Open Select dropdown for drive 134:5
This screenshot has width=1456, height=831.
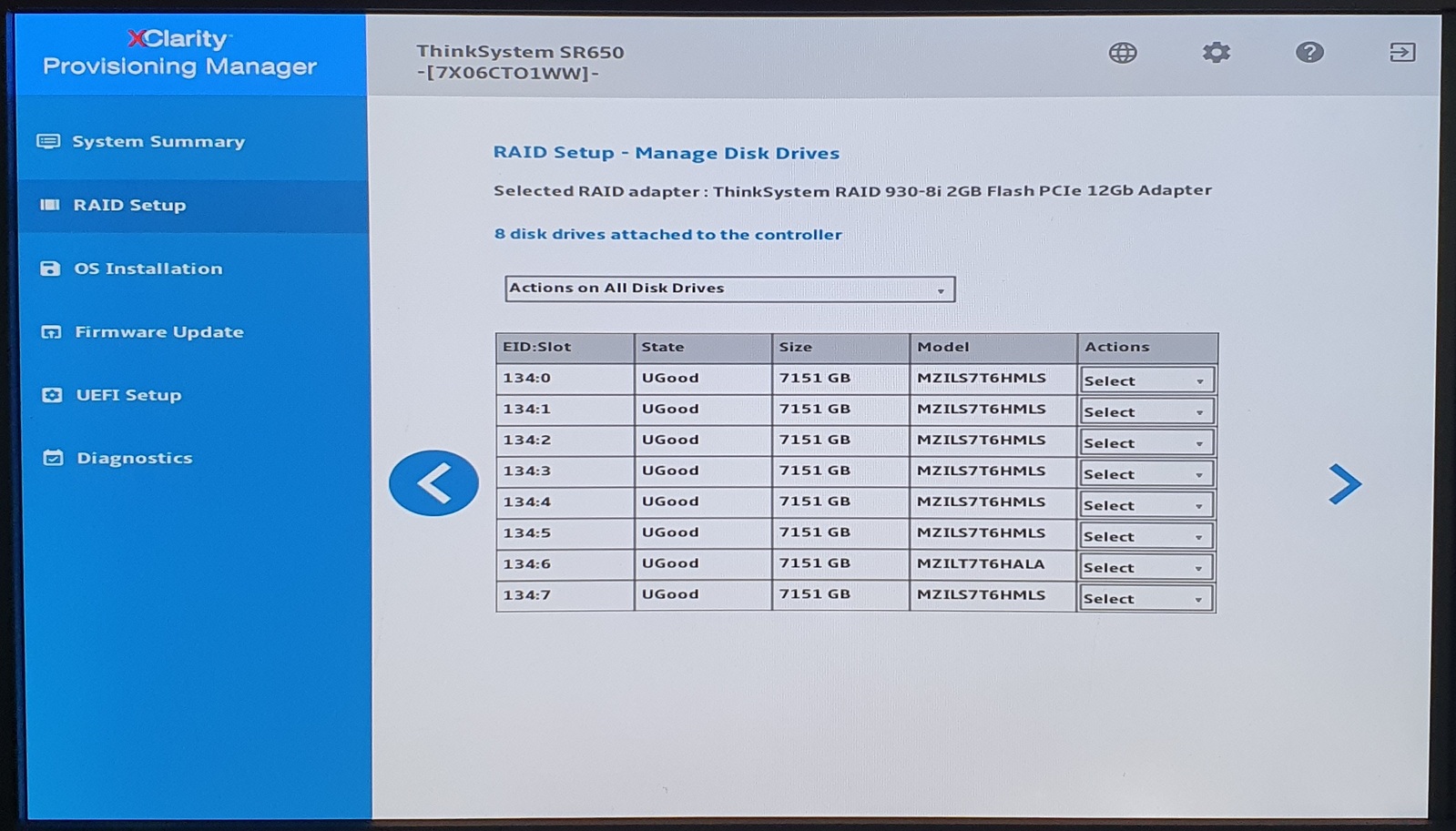[1145, 535]
